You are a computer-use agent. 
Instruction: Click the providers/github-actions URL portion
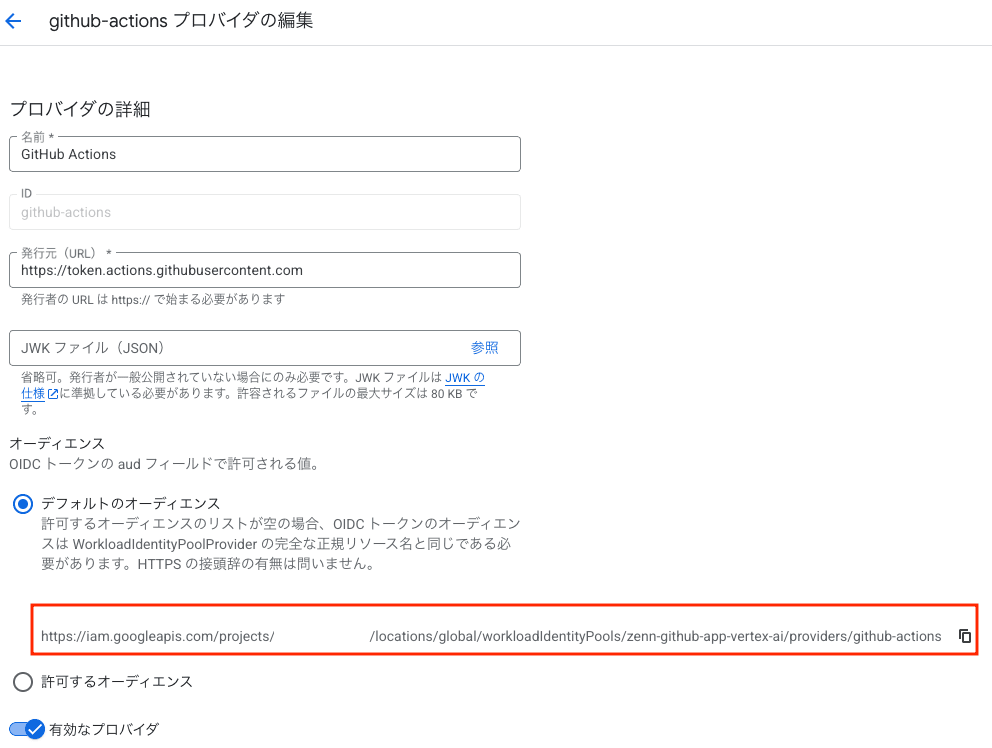click(865, 637)
